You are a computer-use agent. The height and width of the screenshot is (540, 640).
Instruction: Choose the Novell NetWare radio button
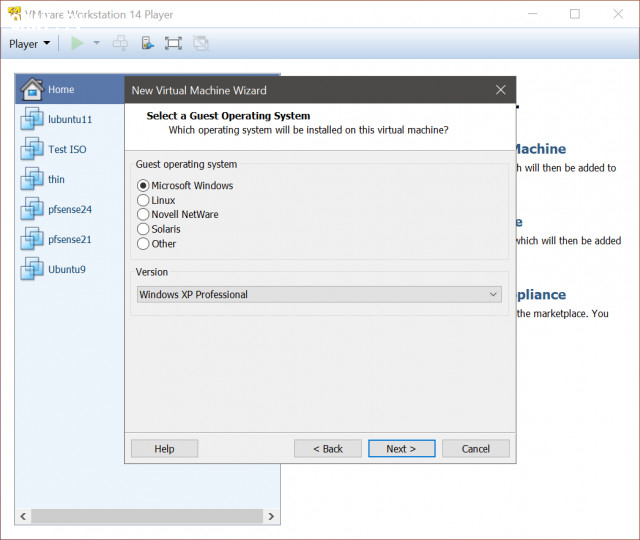pos(143,215)
